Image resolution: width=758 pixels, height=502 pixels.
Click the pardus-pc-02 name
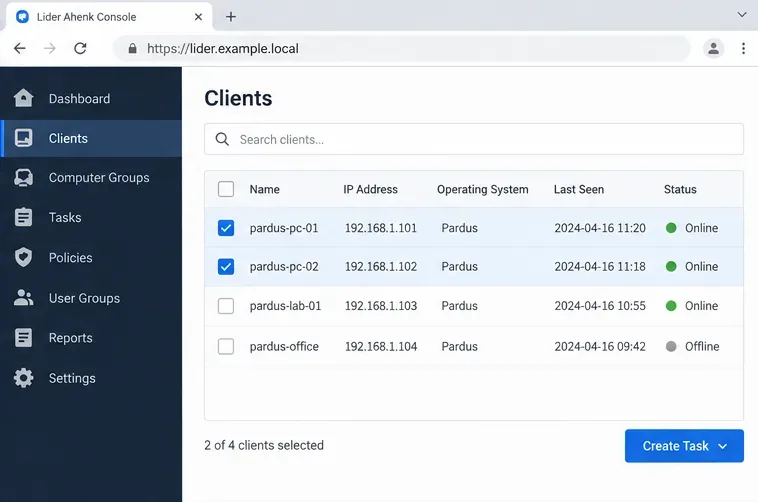[284, 266]
